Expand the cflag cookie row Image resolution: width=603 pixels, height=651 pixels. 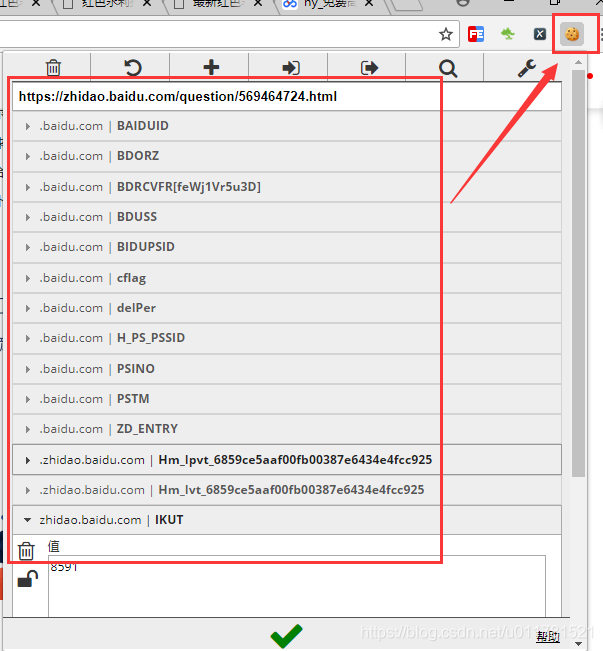pos(287,278)
